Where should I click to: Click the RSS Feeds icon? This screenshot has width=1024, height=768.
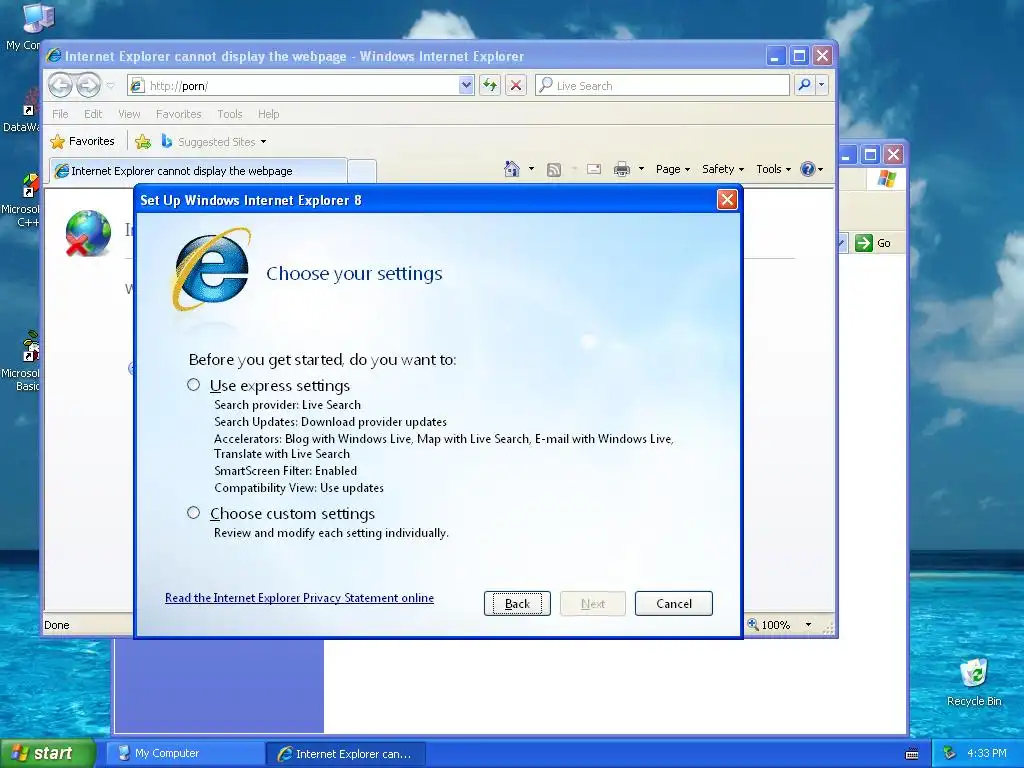click(554, 170)
